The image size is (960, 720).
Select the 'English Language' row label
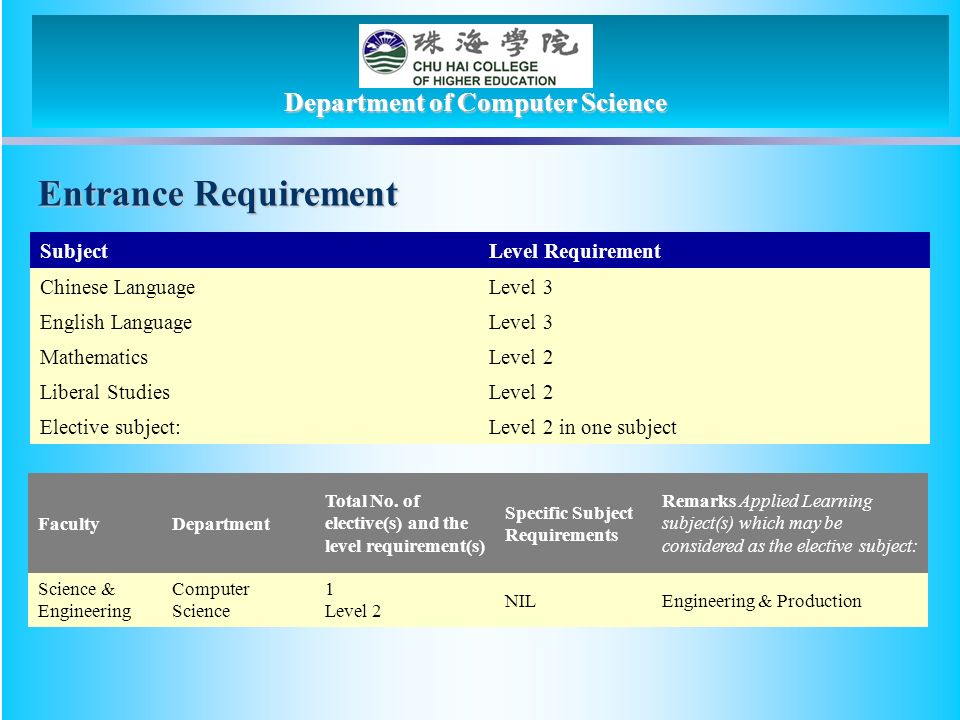point(116,322)
